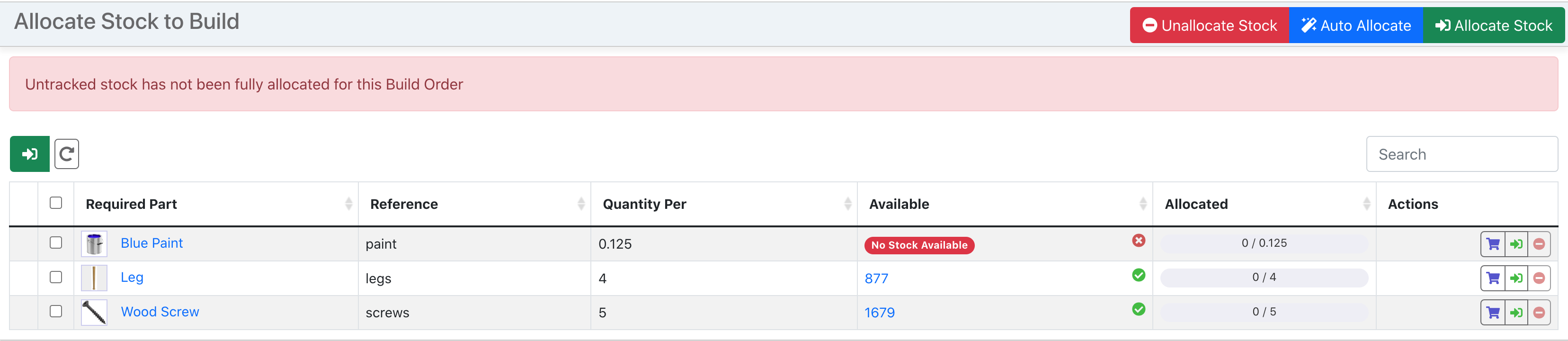
Task: Click the green arrow icon on Wood Screw row
Action: [1517, 312]
